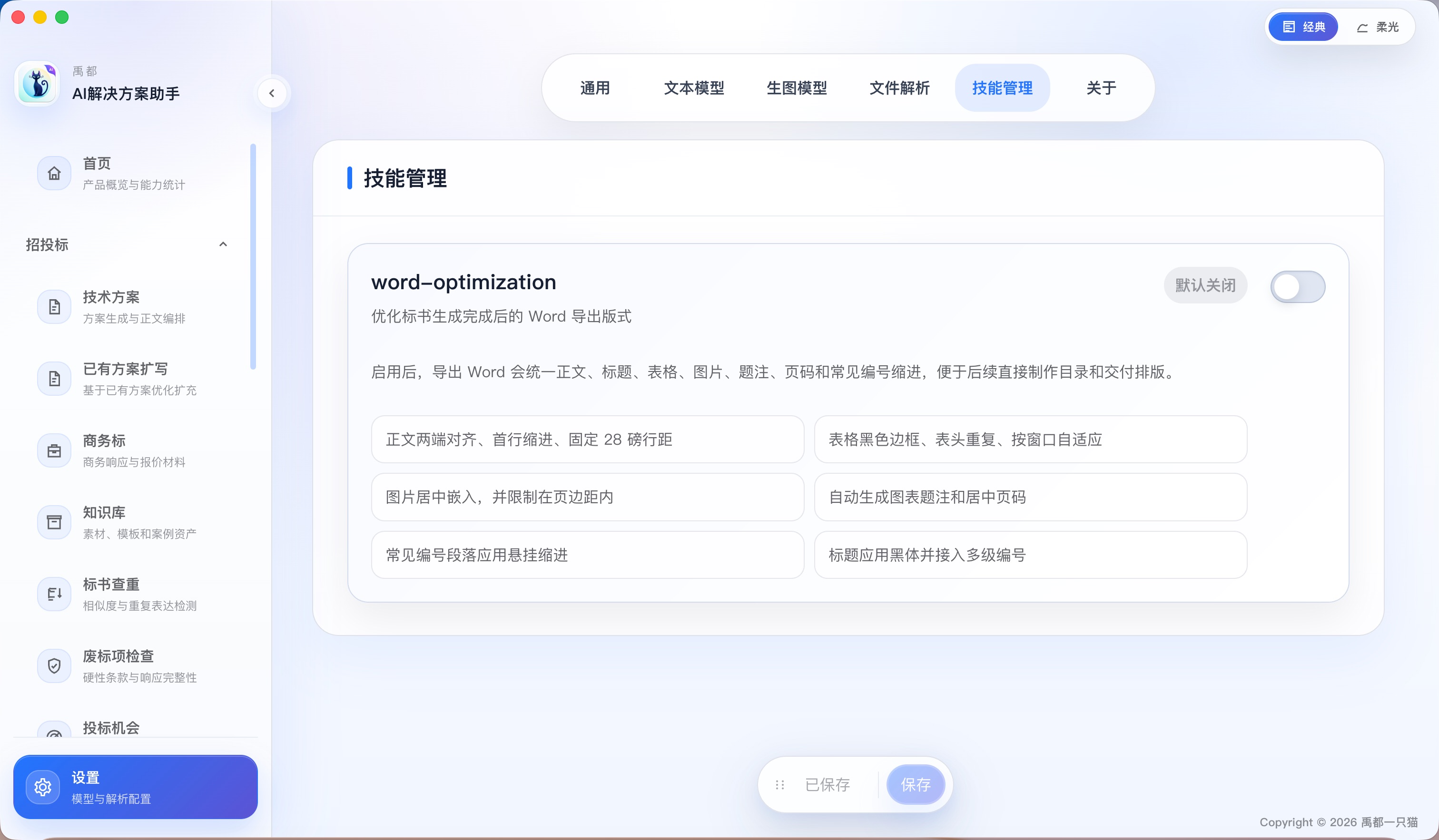Open 知识库 in sidebar

coord(135,522)
